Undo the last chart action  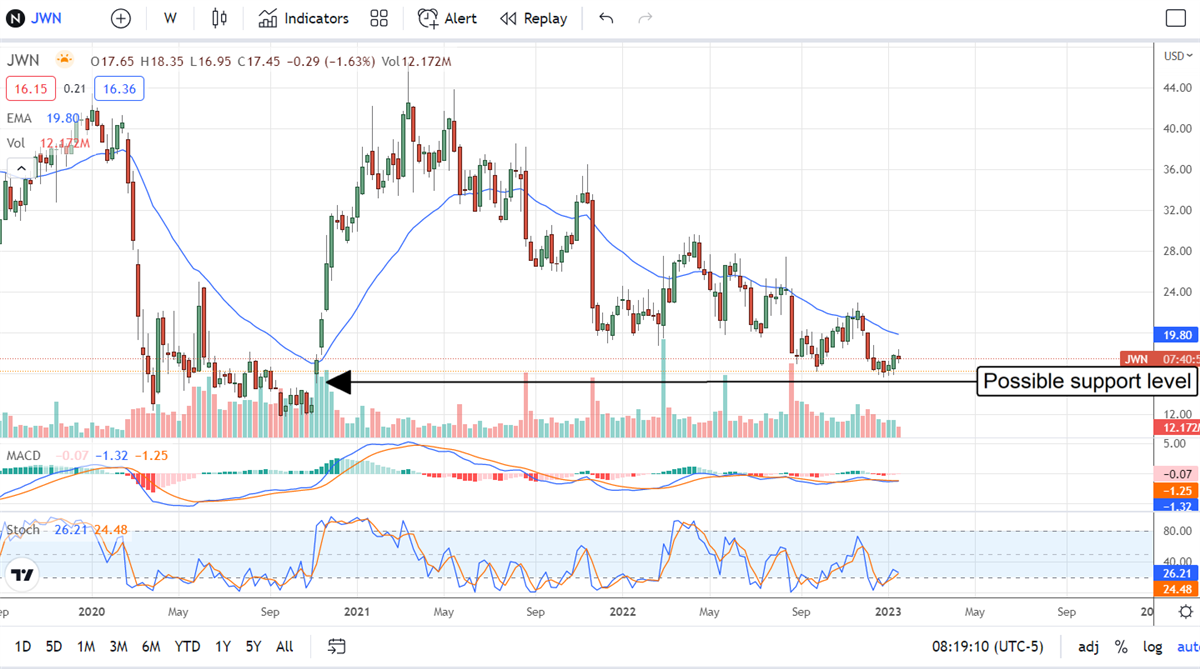tap(606, 18)
